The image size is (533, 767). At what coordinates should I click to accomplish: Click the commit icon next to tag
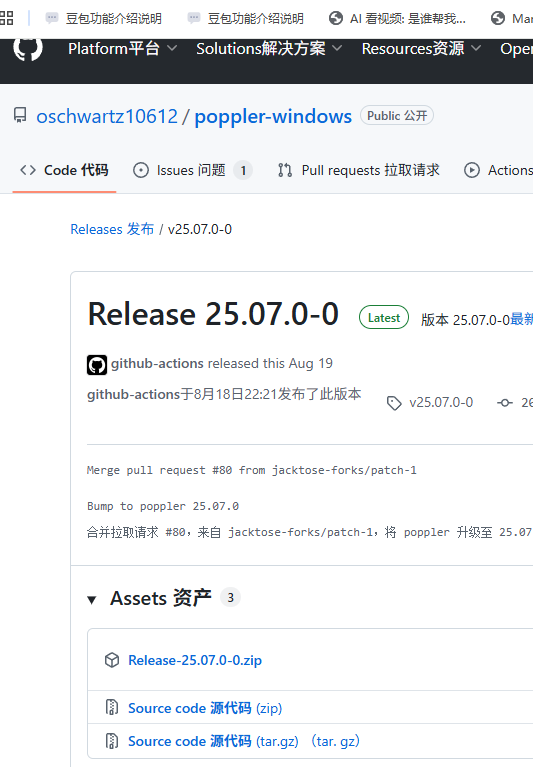505,403
